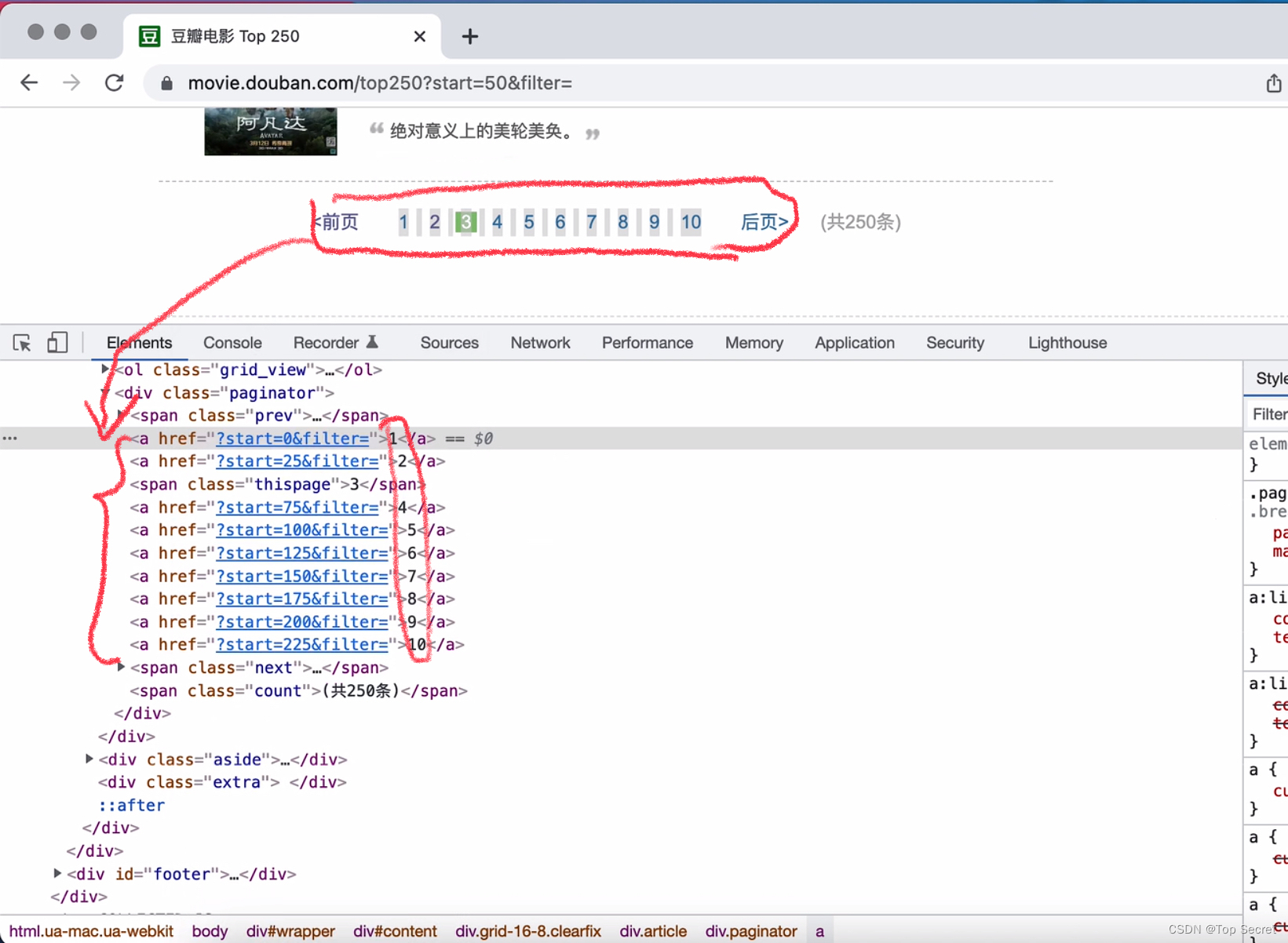Open the Console tab

(x=232, y=343)
